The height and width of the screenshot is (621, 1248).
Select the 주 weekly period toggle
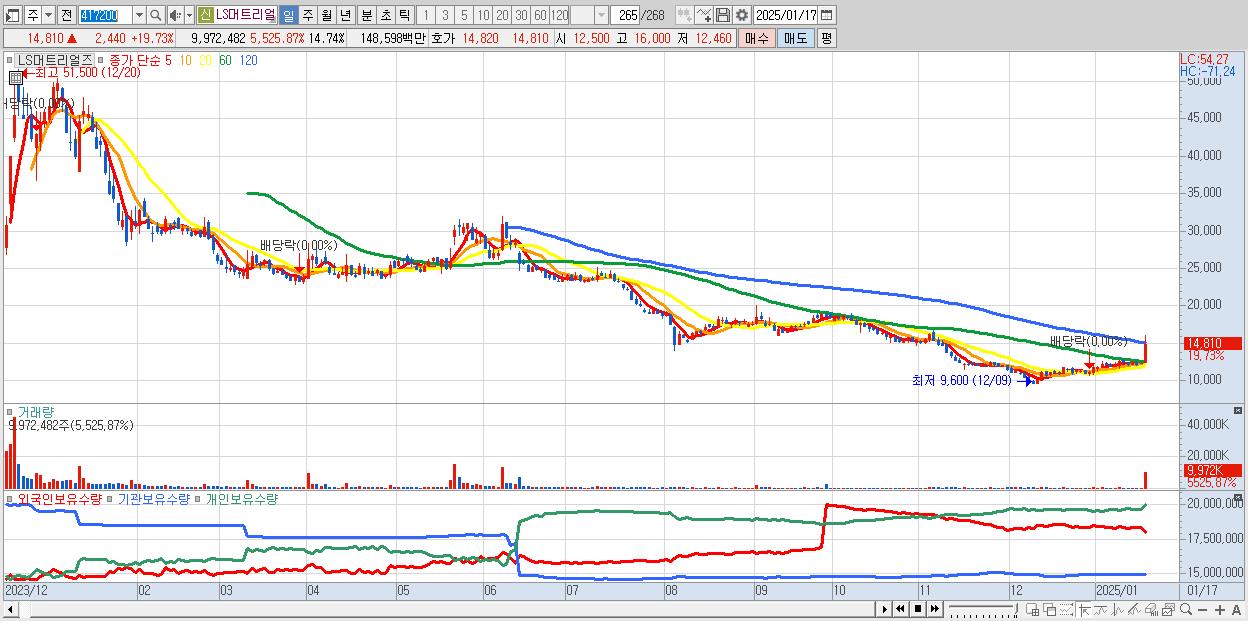(307, 15)
